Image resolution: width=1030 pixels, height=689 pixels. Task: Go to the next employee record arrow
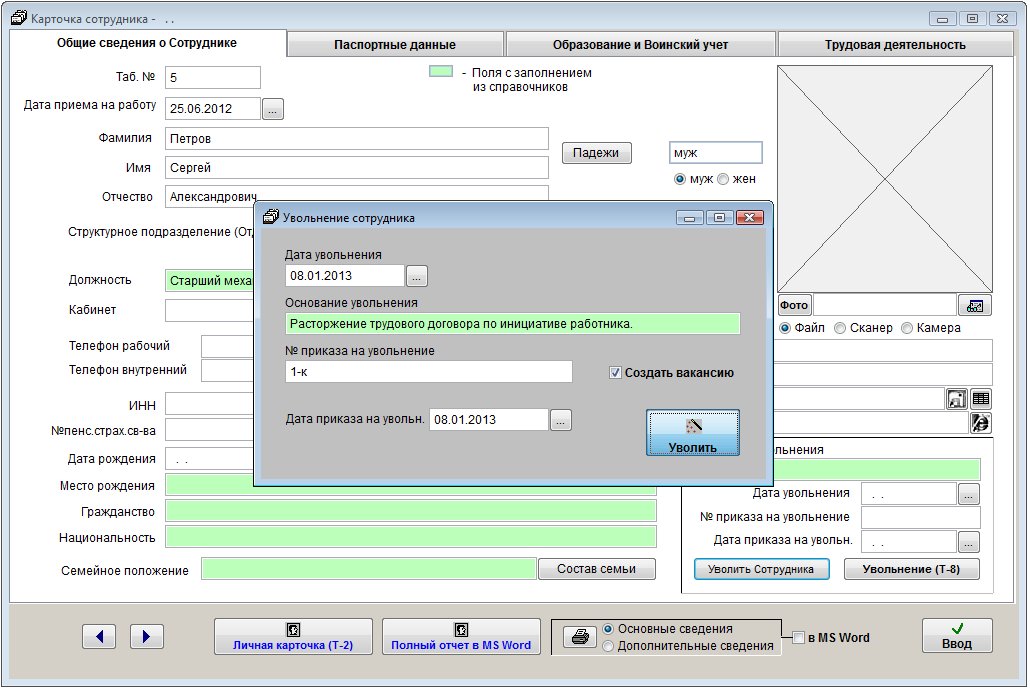tap(146, 636)
